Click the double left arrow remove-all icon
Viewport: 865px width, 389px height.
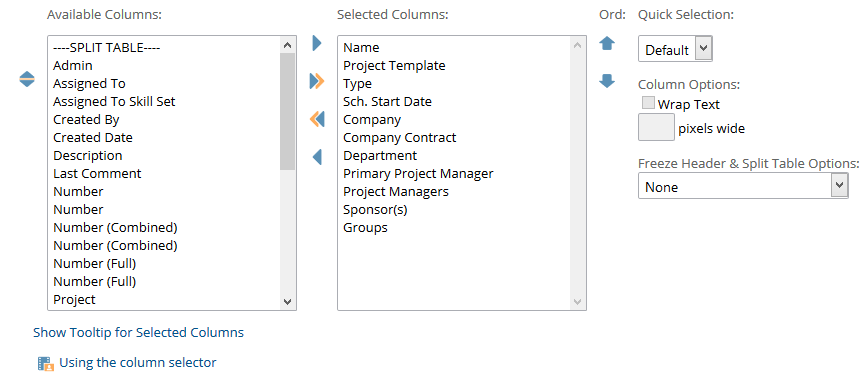click(317, 119)
